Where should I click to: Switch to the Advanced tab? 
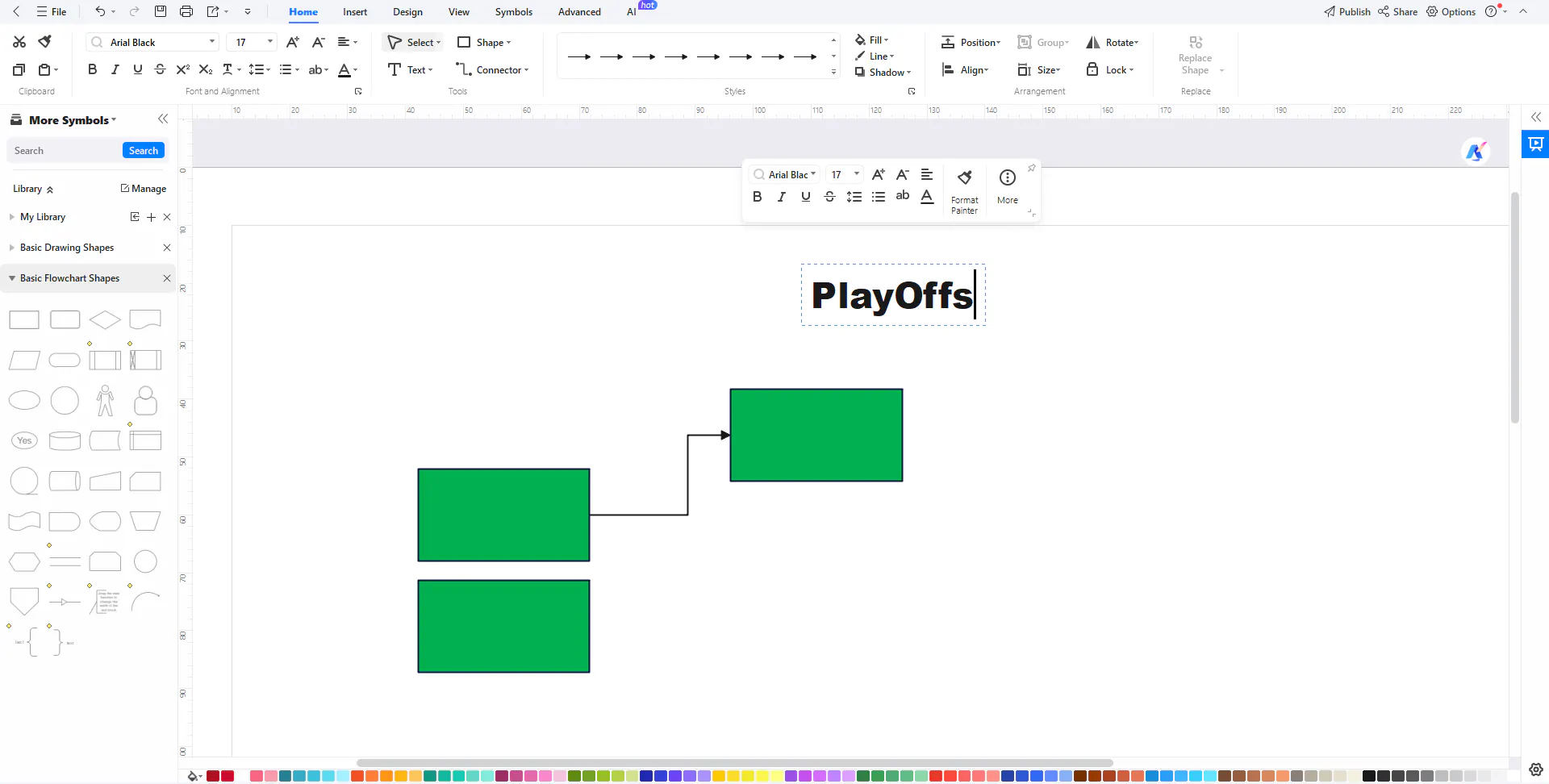(579, 12)
